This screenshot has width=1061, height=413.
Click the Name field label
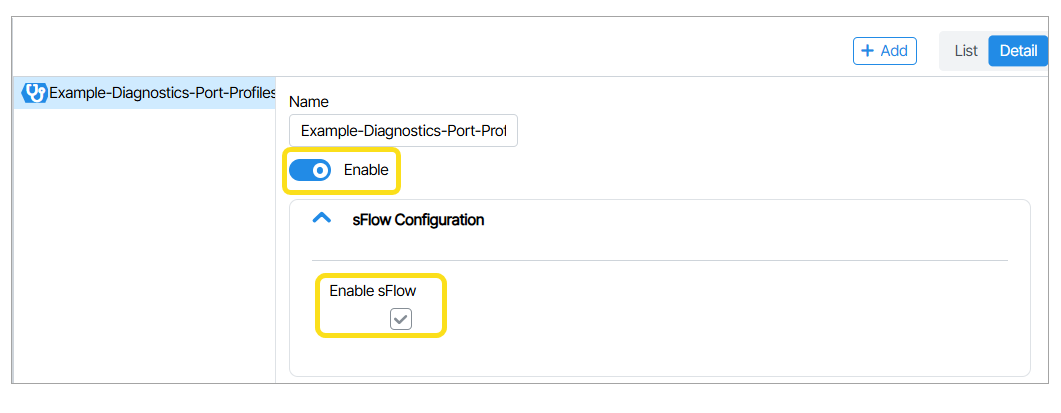click(x=308, y=102)
